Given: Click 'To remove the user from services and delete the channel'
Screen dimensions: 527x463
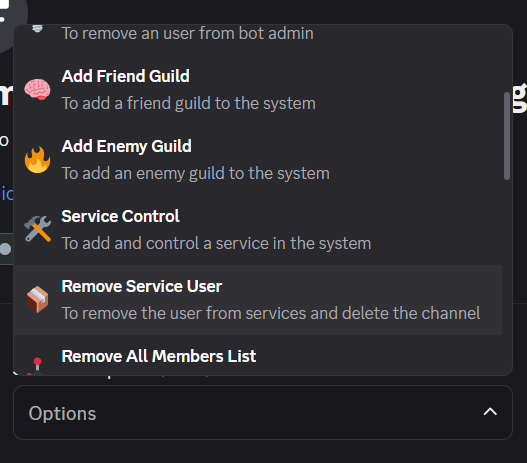Looking at the screenshot, I should point(271,313).
